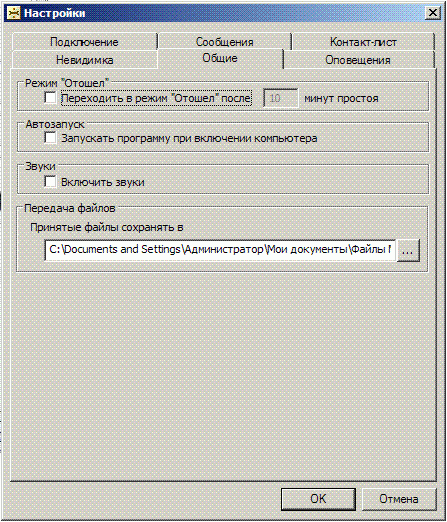447x522 pixels.
Task: Click the 'Передача файлов' group heading
Action: tap(70, 208)
